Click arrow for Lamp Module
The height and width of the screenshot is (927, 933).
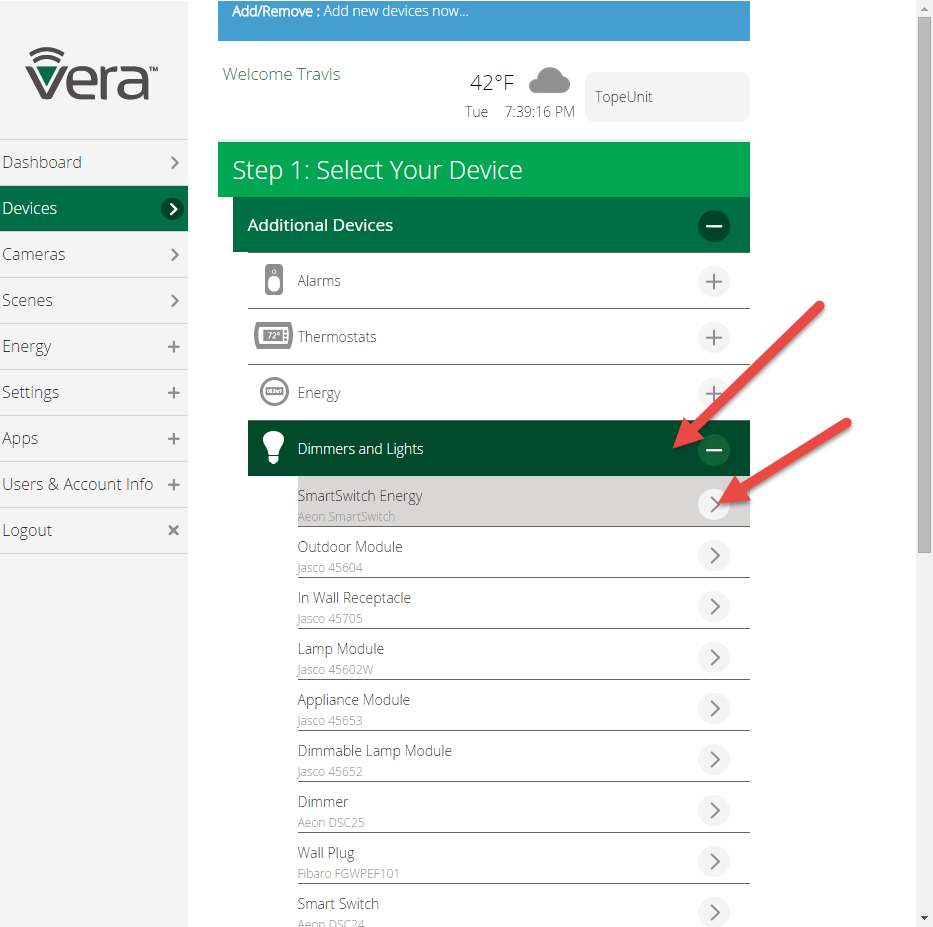pyautogui.click(x=713, y=657)
